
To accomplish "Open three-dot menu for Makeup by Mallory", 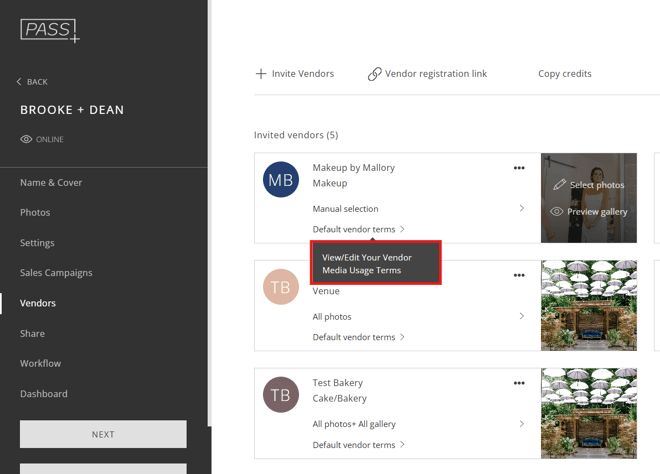I will tap(519, 168).
